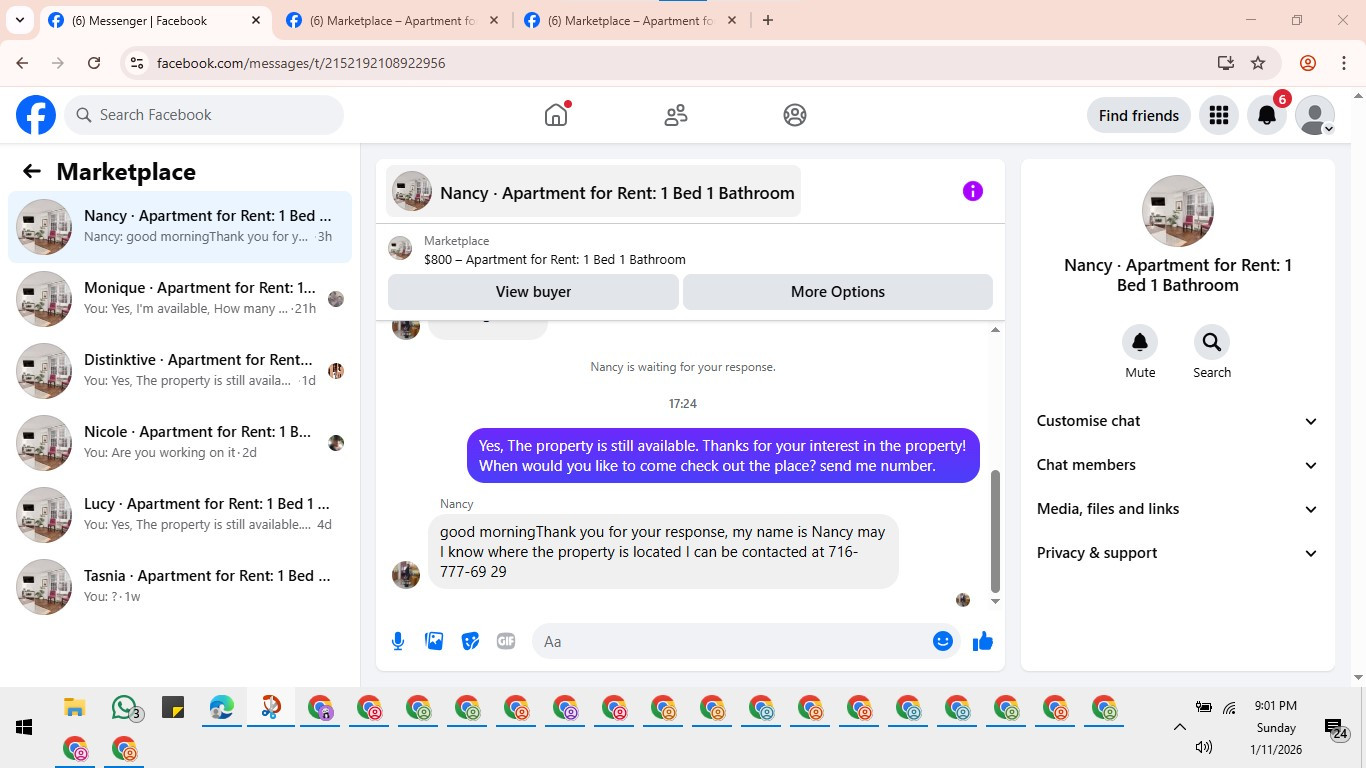Open the Facebook logo home link
Image resolution: width=1366 pixels, height=768 pixels.
[x=36, y=115]
